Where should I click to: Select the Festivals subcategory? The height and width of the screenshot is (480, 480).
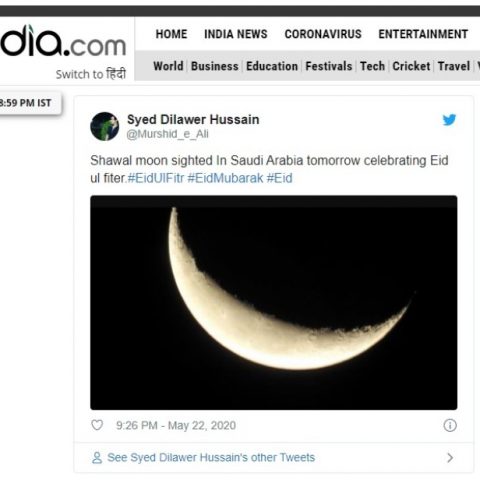pyautogui.click(x=329, y=66)
